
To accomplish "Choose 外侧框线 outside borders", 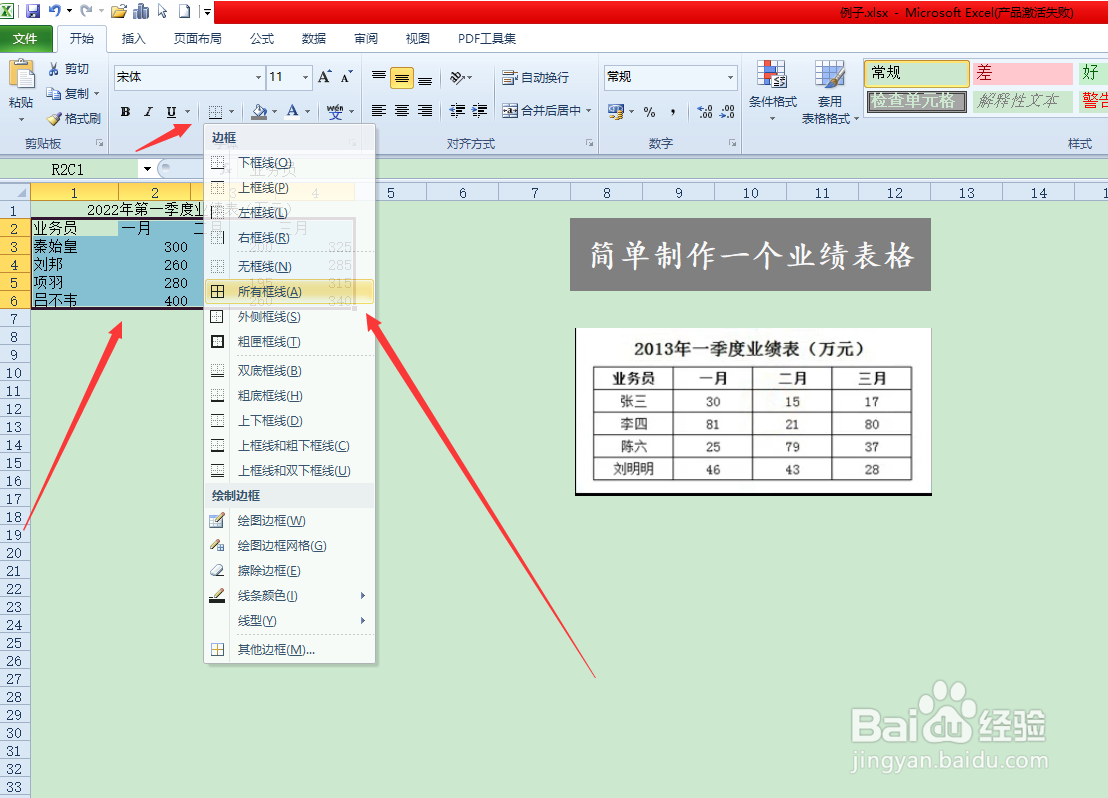I will [x=290, y=317].
